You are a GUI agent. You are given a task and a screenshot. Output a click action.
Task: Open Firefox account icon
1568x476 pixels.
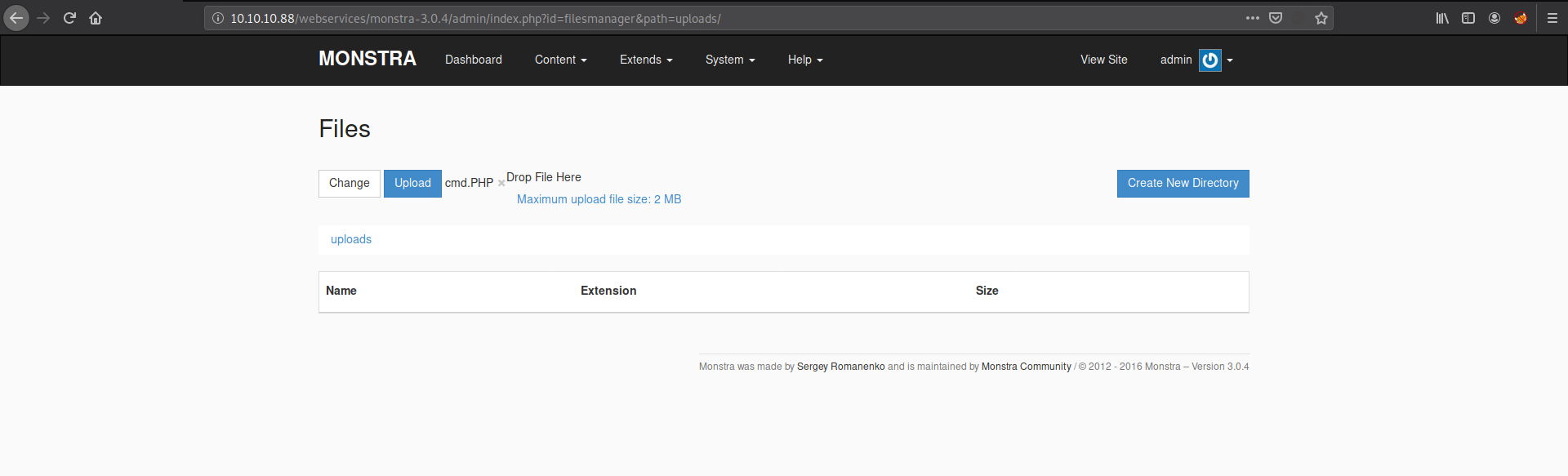1494,18
